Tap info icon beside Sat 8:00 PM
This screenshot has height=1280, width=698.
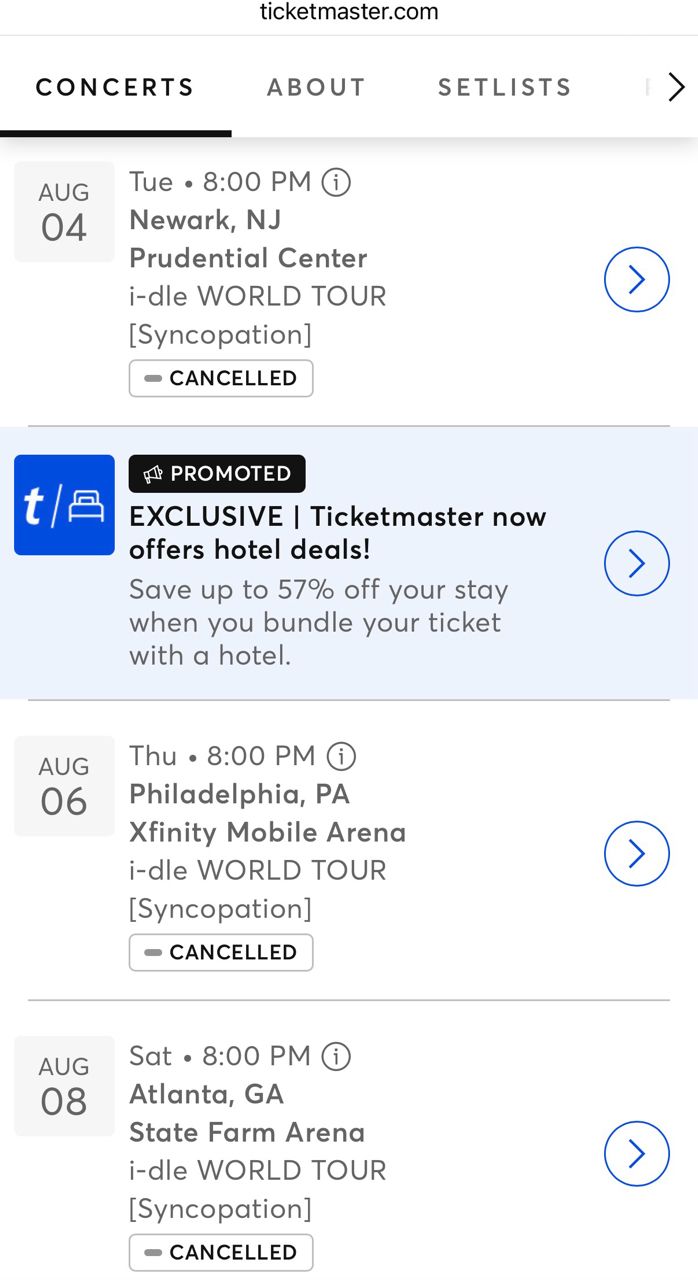click(x=337, y=1056)
